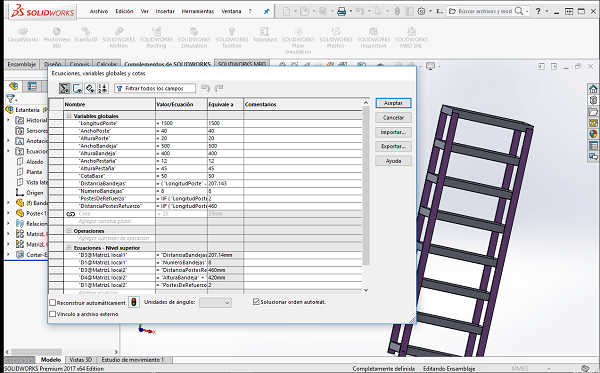Open the PropertyManager tab icon

[x=32, y=86]
